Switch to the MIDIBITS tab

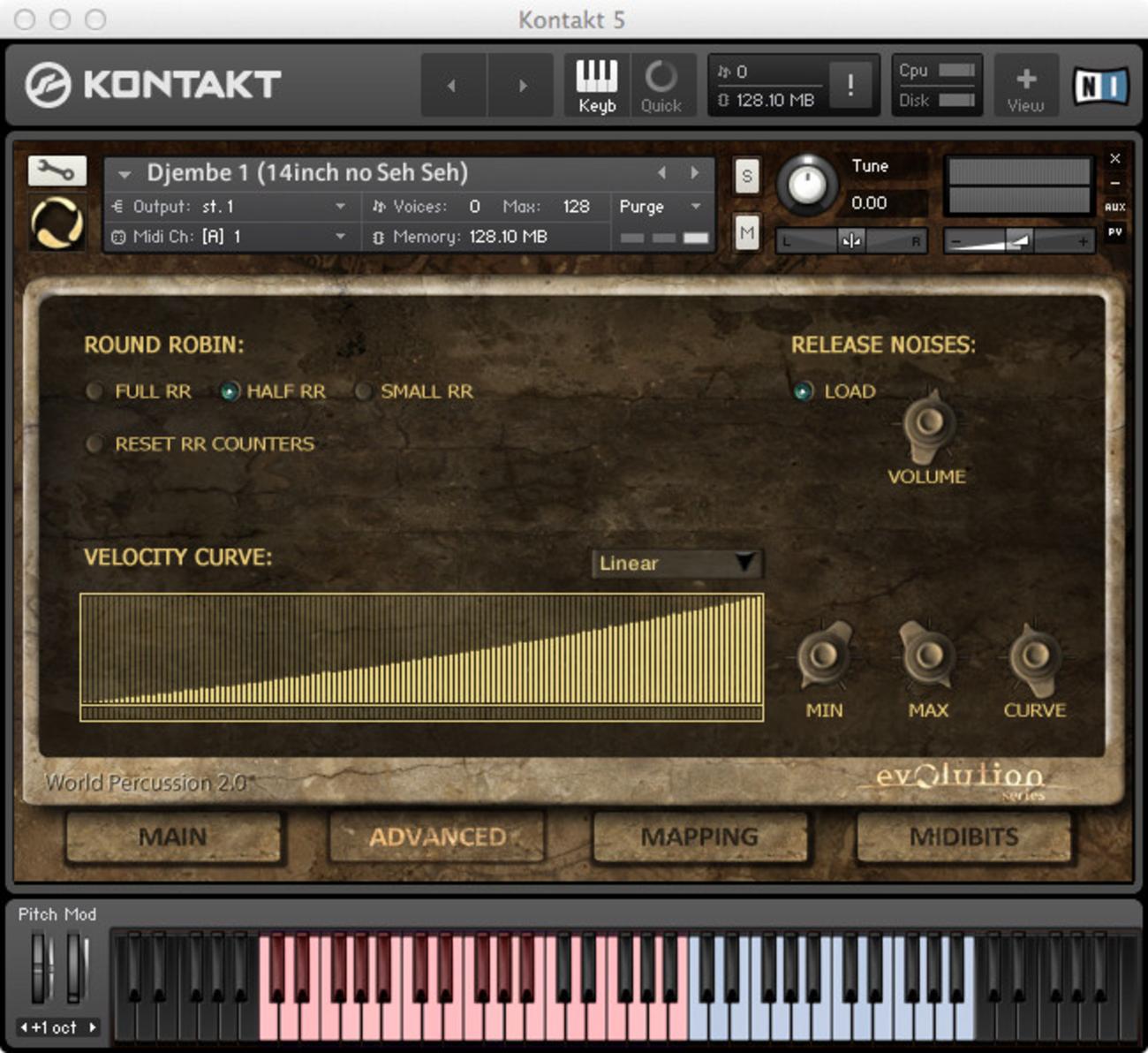(x=963, y=837)
